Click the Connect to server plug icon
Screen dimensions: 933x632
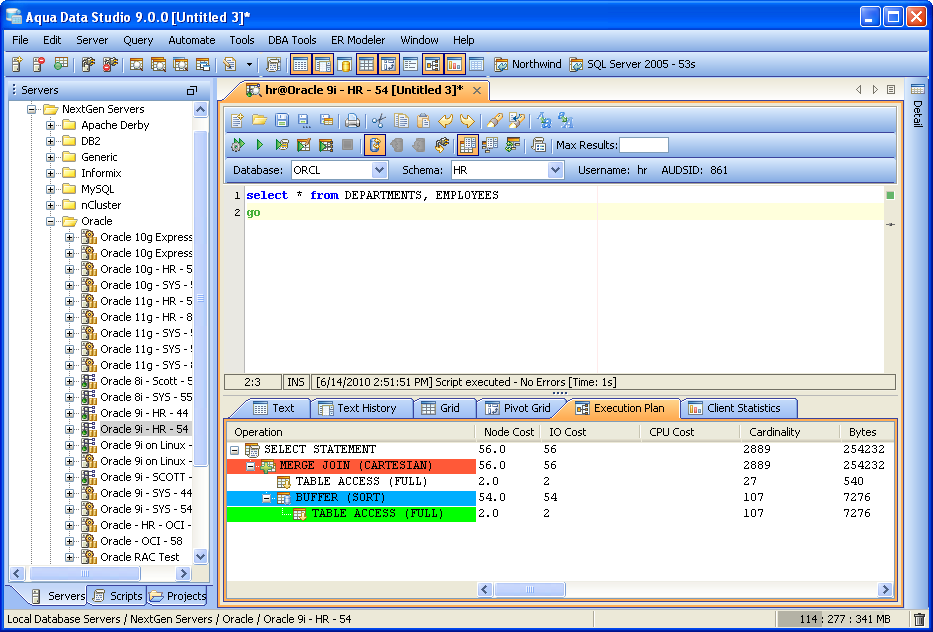point(88,64)
